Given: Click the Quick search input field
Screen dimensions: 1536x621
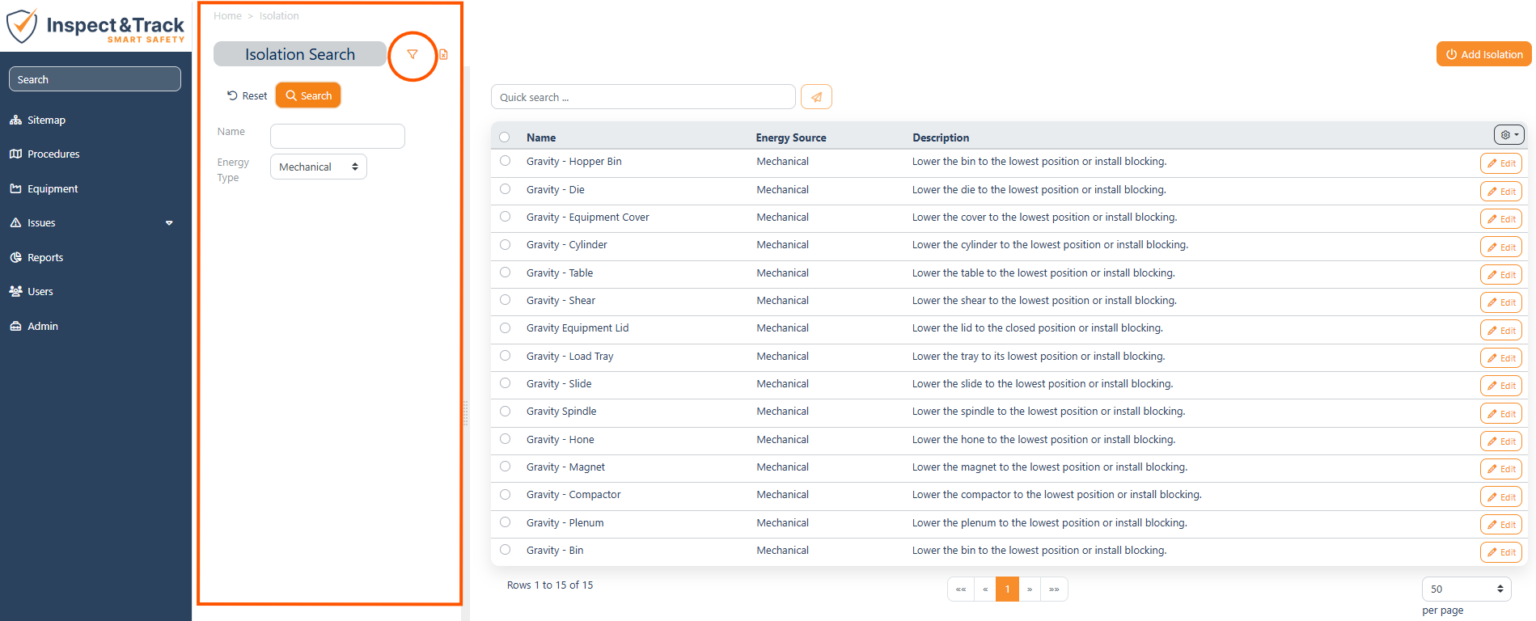Looking at the screenshot, I should [x=643, y=97].
